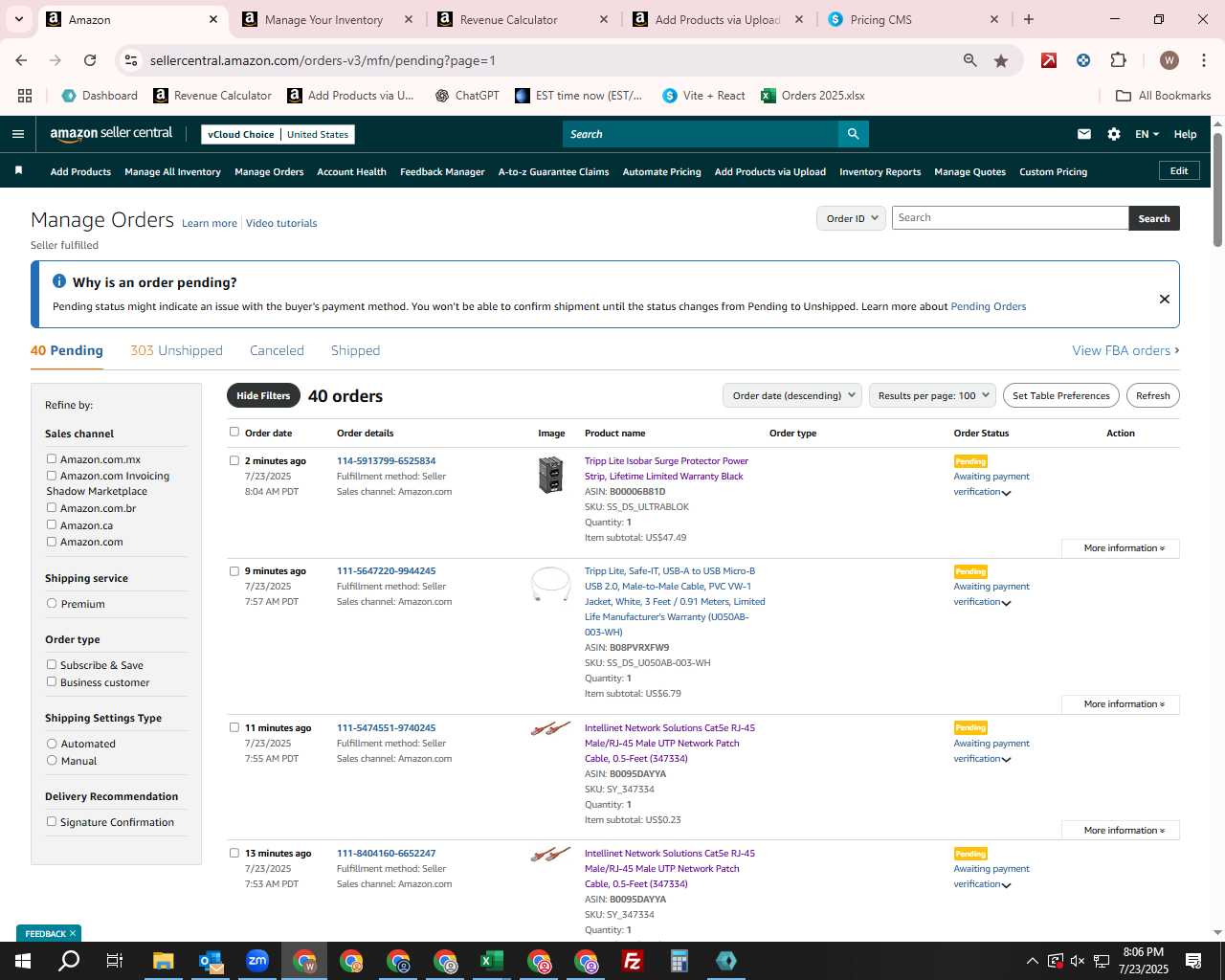Select order 114-5913799-6525834 checkbox
The image size is (1225, 980).
pos(234,460)
